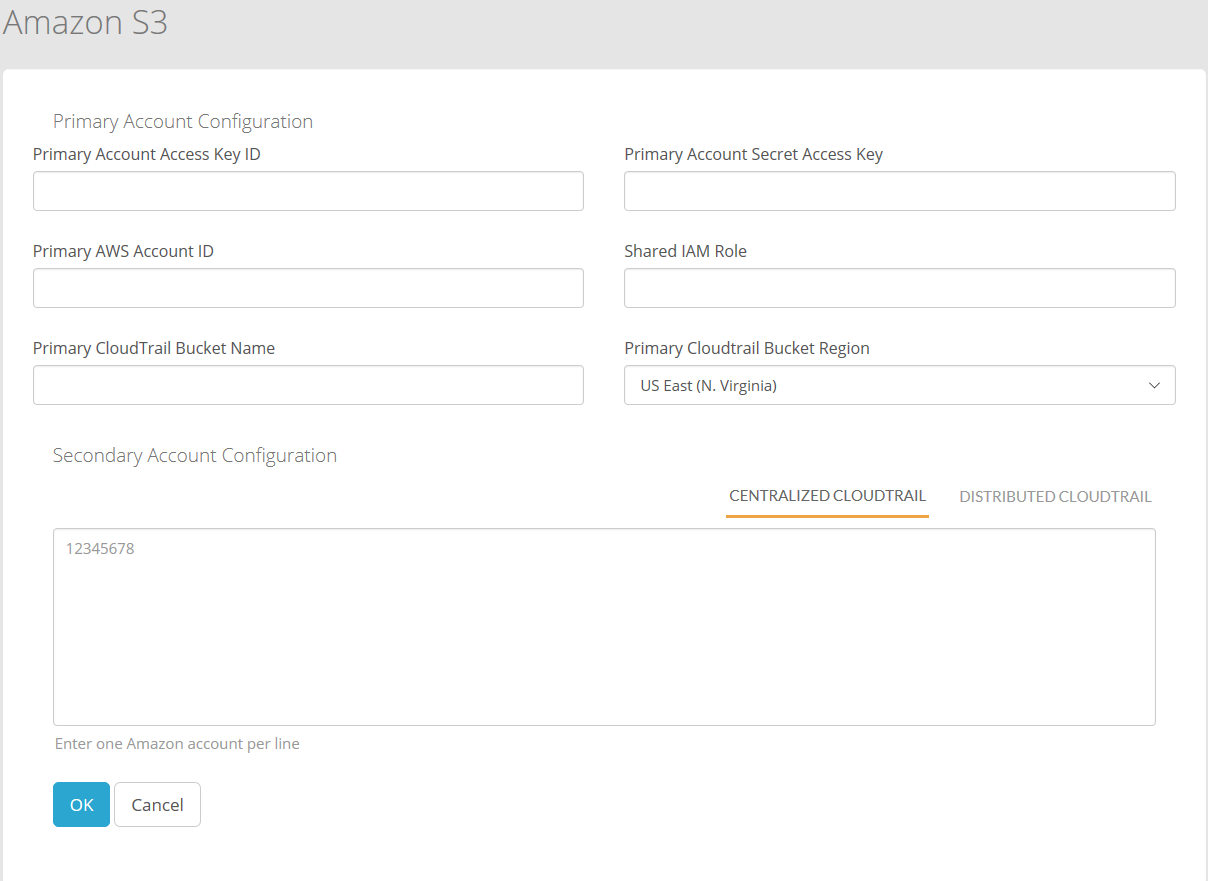Focus the Shared IAM Role input

pyautogui.click(x=899, y=287)
